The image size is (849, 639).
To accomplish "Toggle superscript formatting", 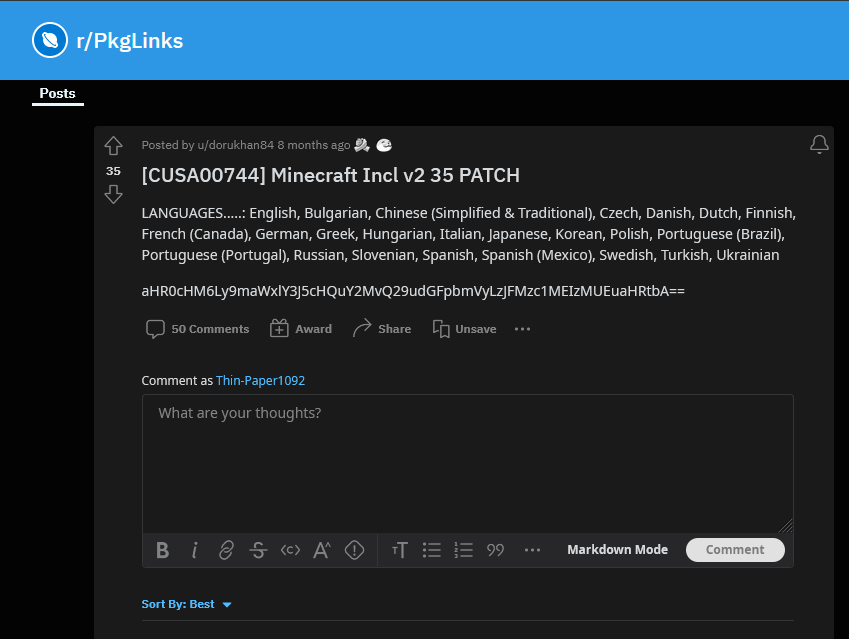I will (x=322, y=550).
